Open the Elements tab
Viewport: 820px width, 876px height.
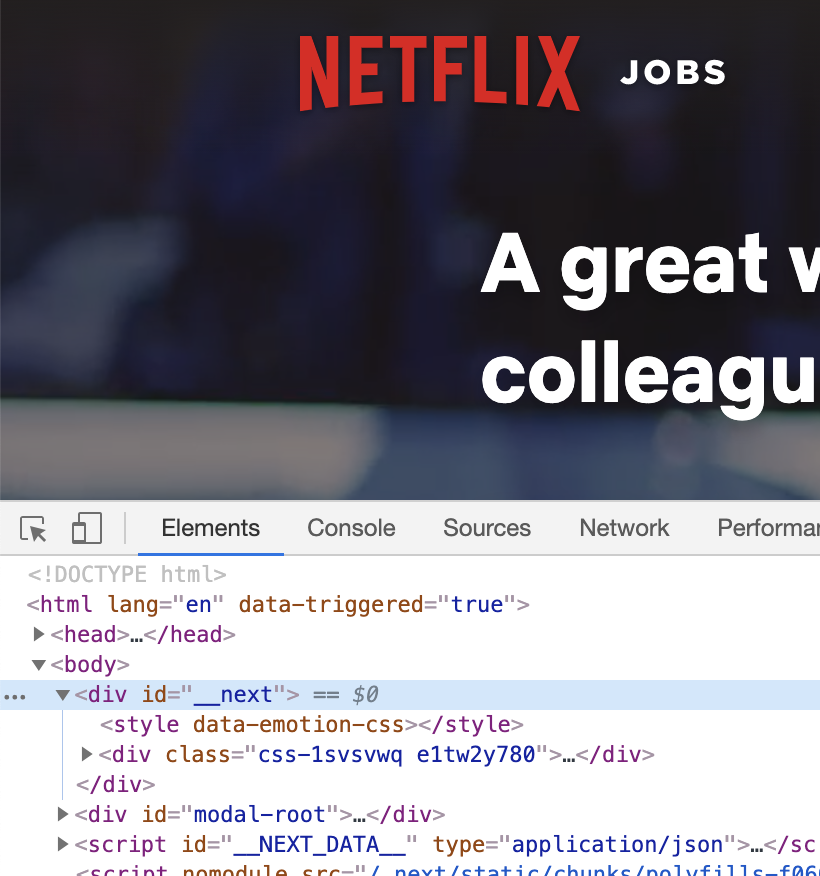tap(211, 529)
